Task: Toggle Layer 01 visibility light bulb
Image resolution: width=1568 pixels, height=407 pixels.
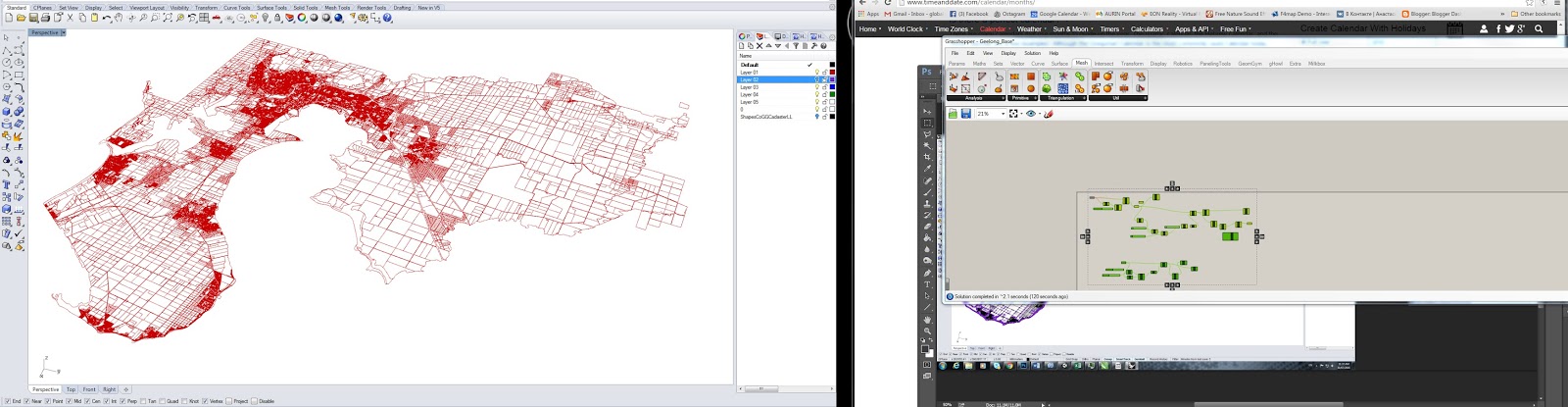Action: click(817, 72)
